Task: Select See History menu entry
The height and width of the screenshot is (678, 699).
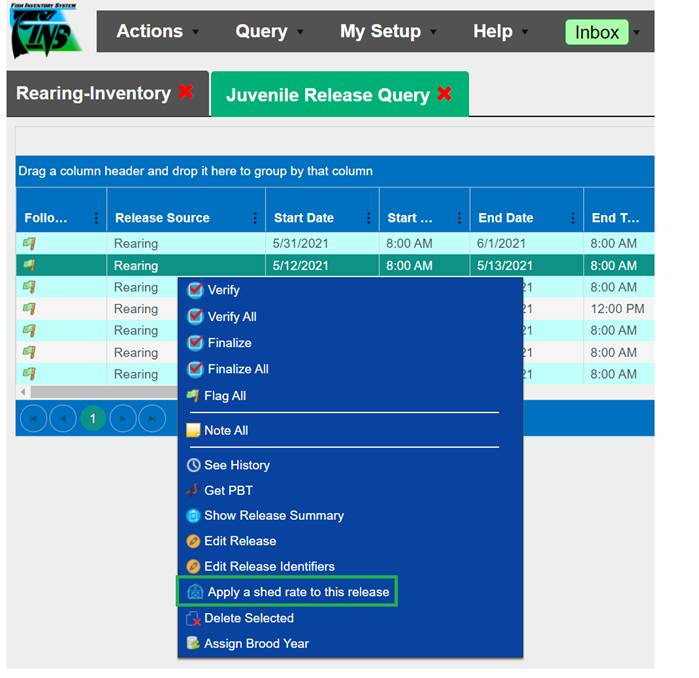Action: (x=237, y=465)
